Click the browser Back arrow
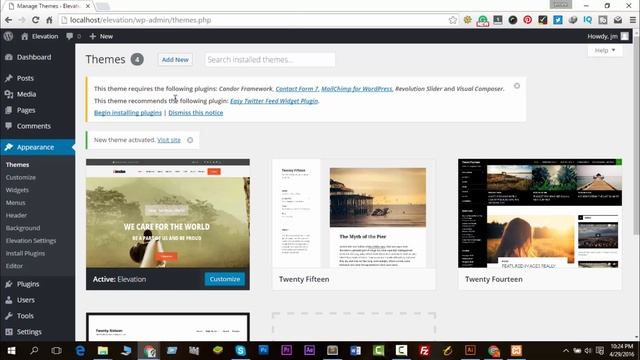The image size is (640, 360). click(8, 20)
